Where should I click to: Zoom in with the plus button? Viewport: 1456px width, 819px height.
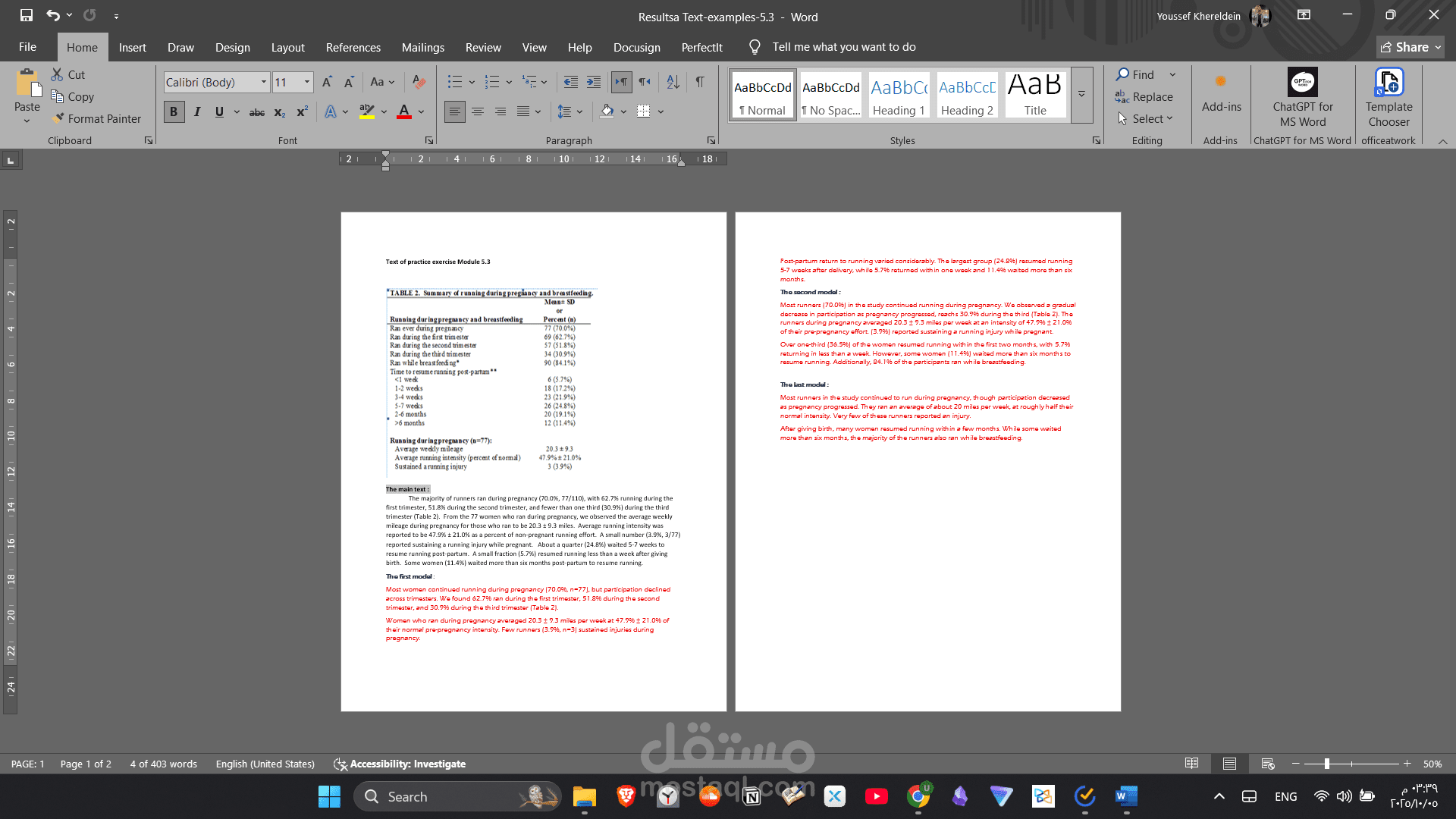[x=1407, y=764]
